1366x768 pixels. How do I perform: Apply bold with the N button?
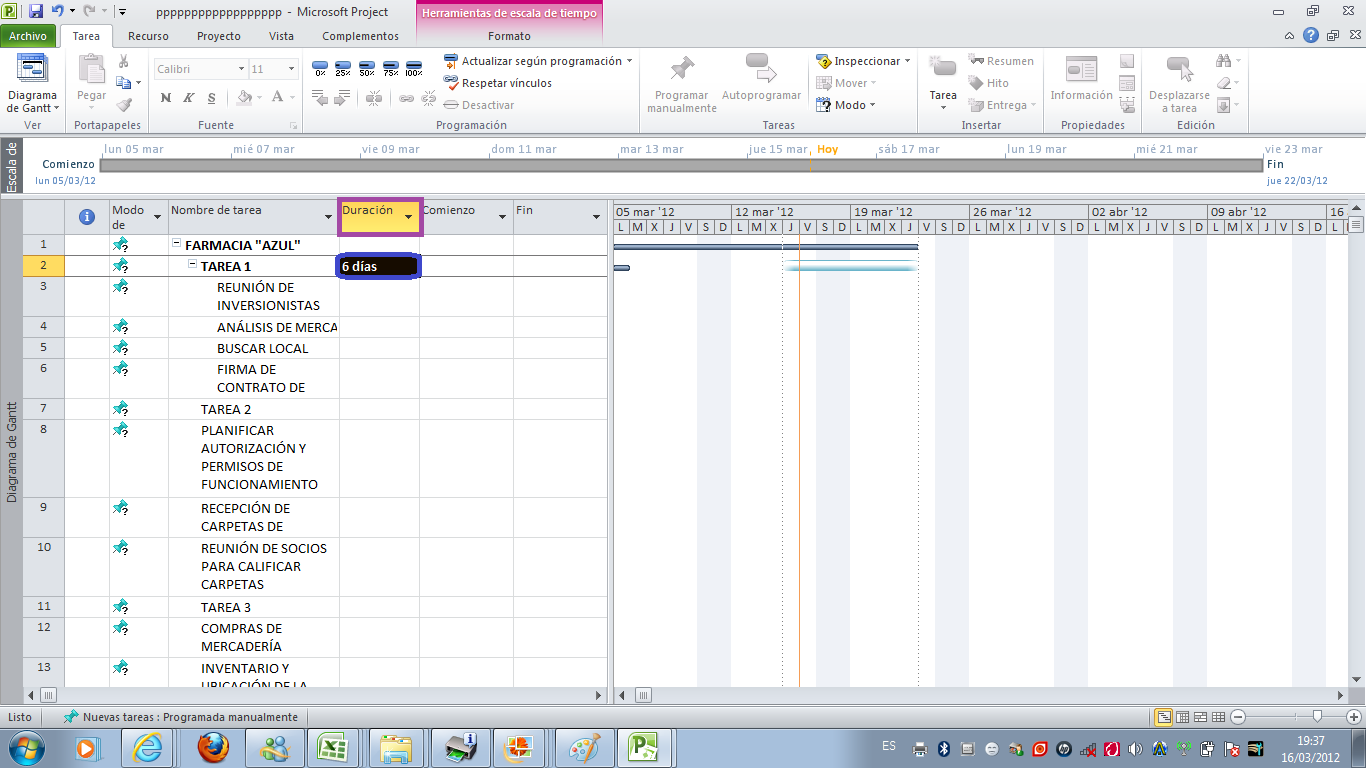(x=166, y=98)
